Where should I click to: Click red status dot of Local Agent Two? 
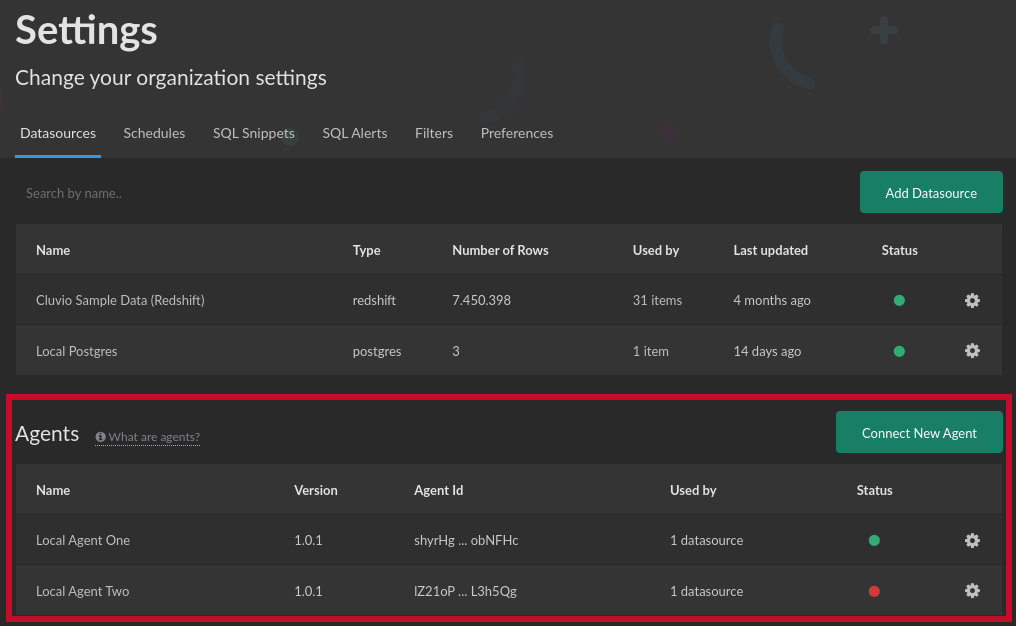pos(874,591)
